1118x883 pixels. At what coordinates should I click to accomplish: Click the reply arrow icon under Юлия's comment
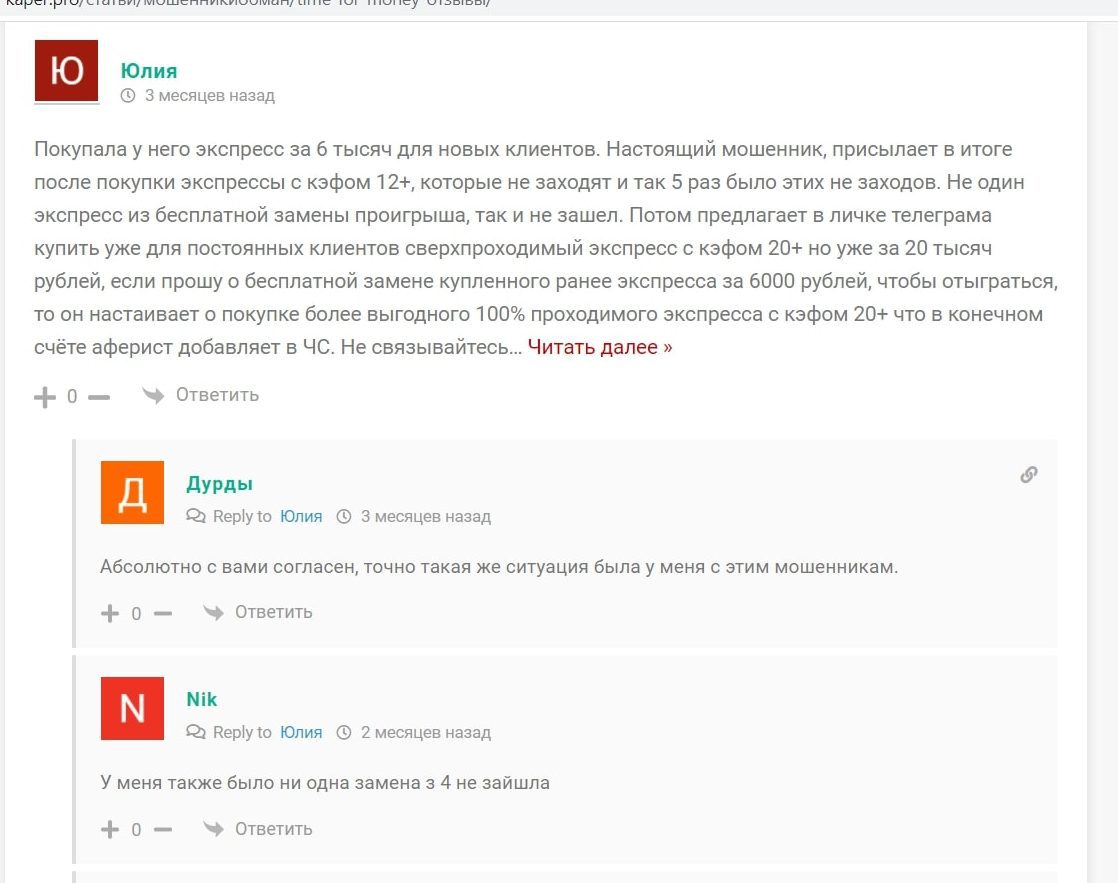[153, 395]
